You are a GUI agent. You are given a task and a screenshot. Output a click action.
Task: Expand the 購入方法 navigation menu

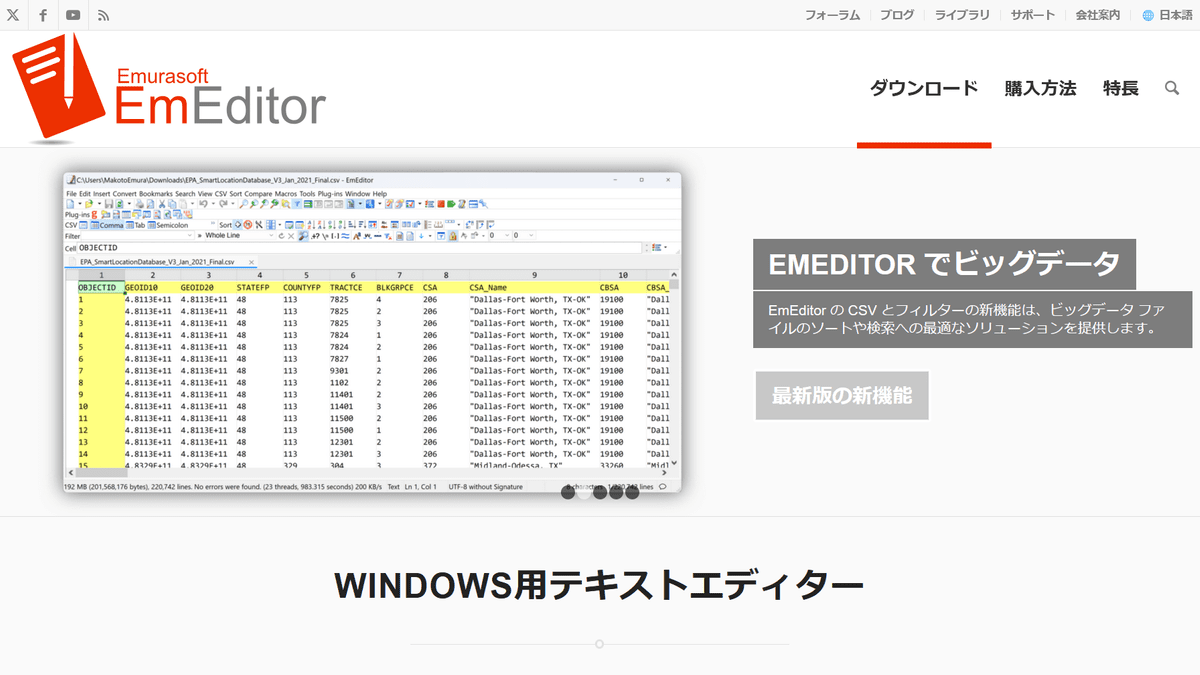coord(1040,88)
